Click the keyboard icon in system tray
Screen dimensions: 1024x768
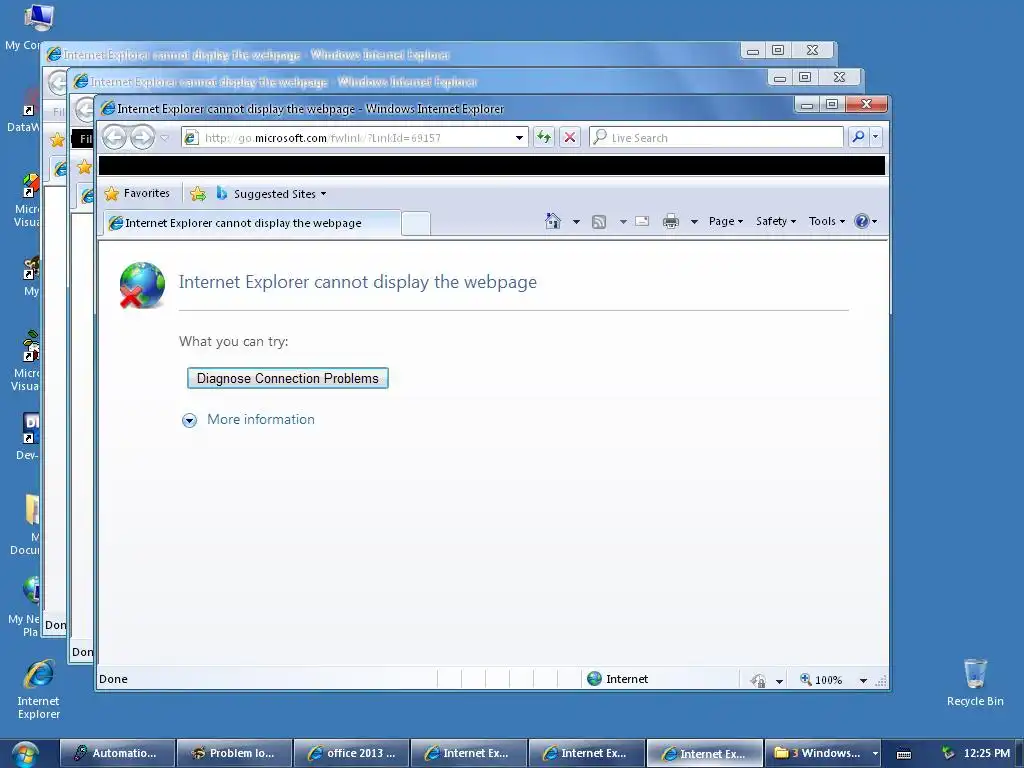click(904, 754)
